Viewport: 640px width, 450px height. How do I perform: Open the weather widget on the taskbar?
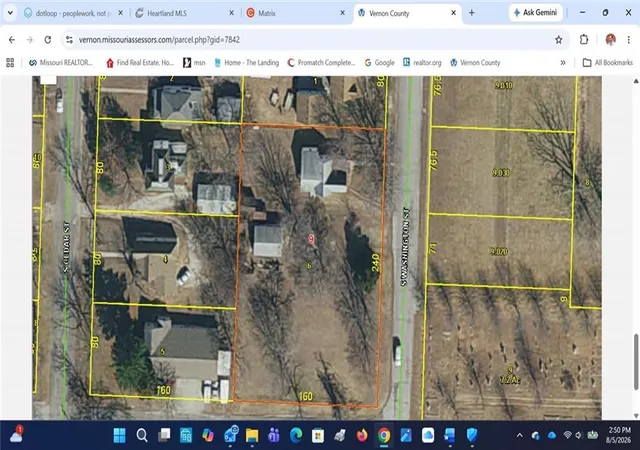[16, 434]
